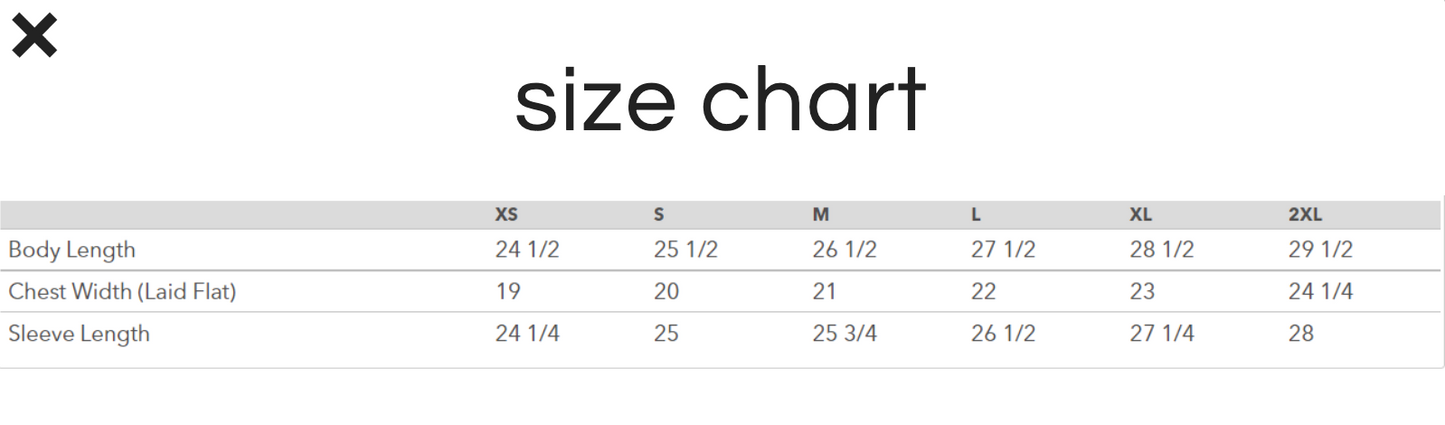Close the size chart with X icon
The width and height of the screenshot is (1445, 425).
point(34,37)
